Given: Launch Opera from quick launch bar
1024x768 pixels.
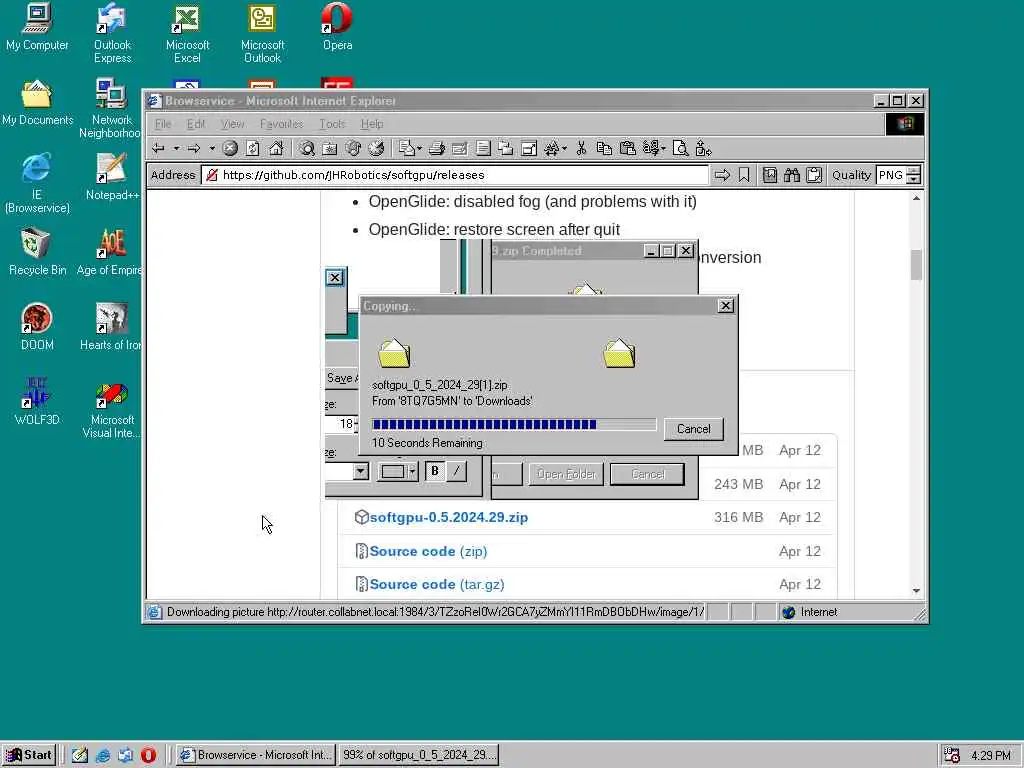Looking at the screenshot, I should tap(148, 755).
